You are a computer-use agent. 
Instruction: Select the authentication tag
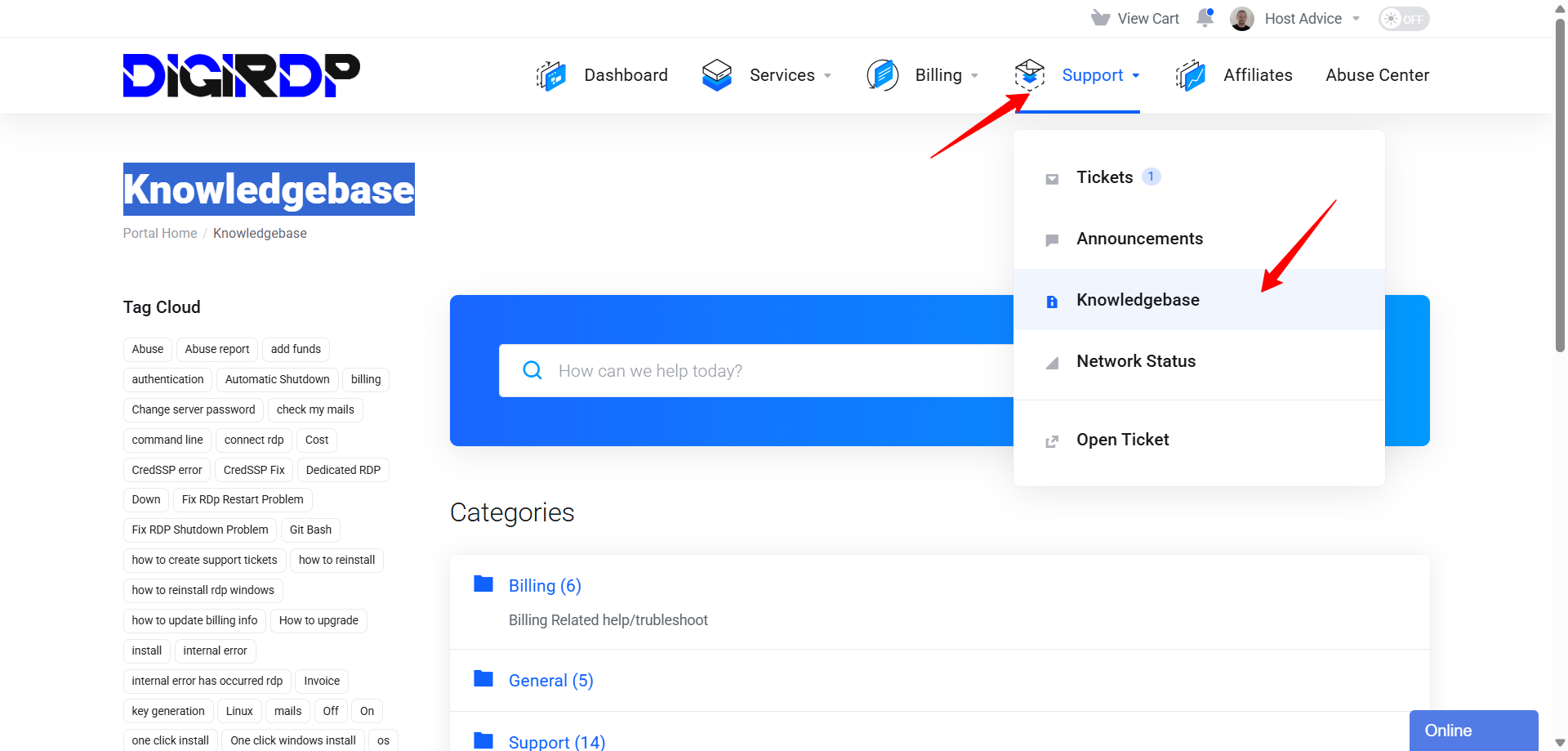pyautogui.click(x=167, y=379)
